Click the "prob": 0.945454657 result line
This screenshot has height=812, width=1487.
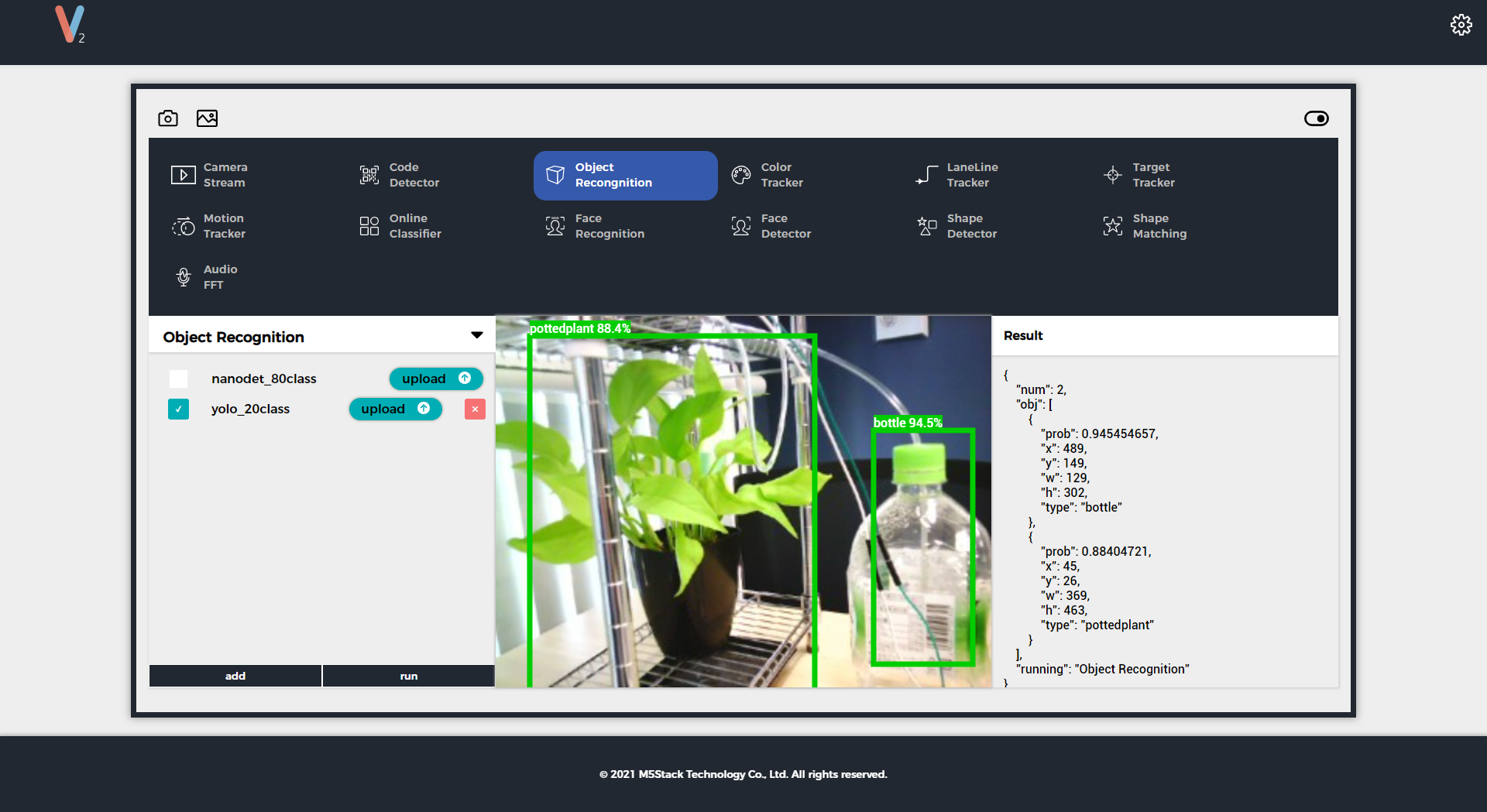tap(1099, 433)
